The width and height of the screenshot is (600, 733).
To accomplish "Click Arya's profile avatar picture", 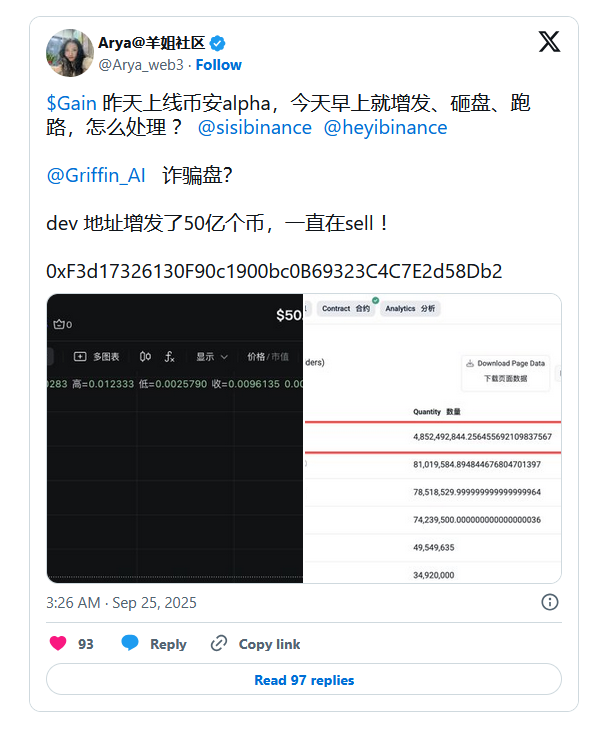I will click(x=70, y=53).
